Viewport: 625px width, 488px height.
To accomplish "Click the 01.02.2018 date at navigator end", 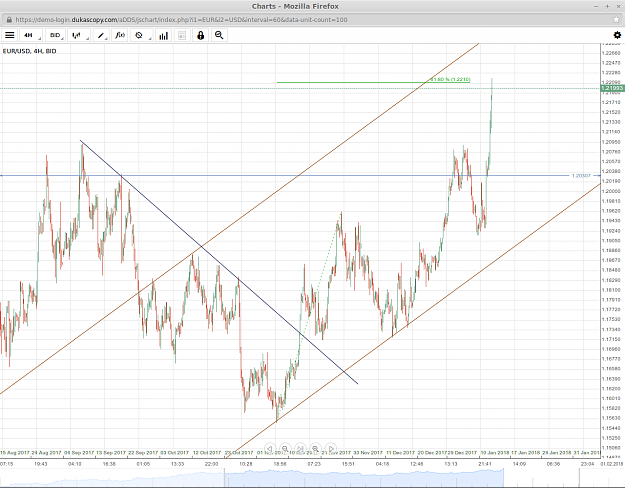I will click(611, 464).
